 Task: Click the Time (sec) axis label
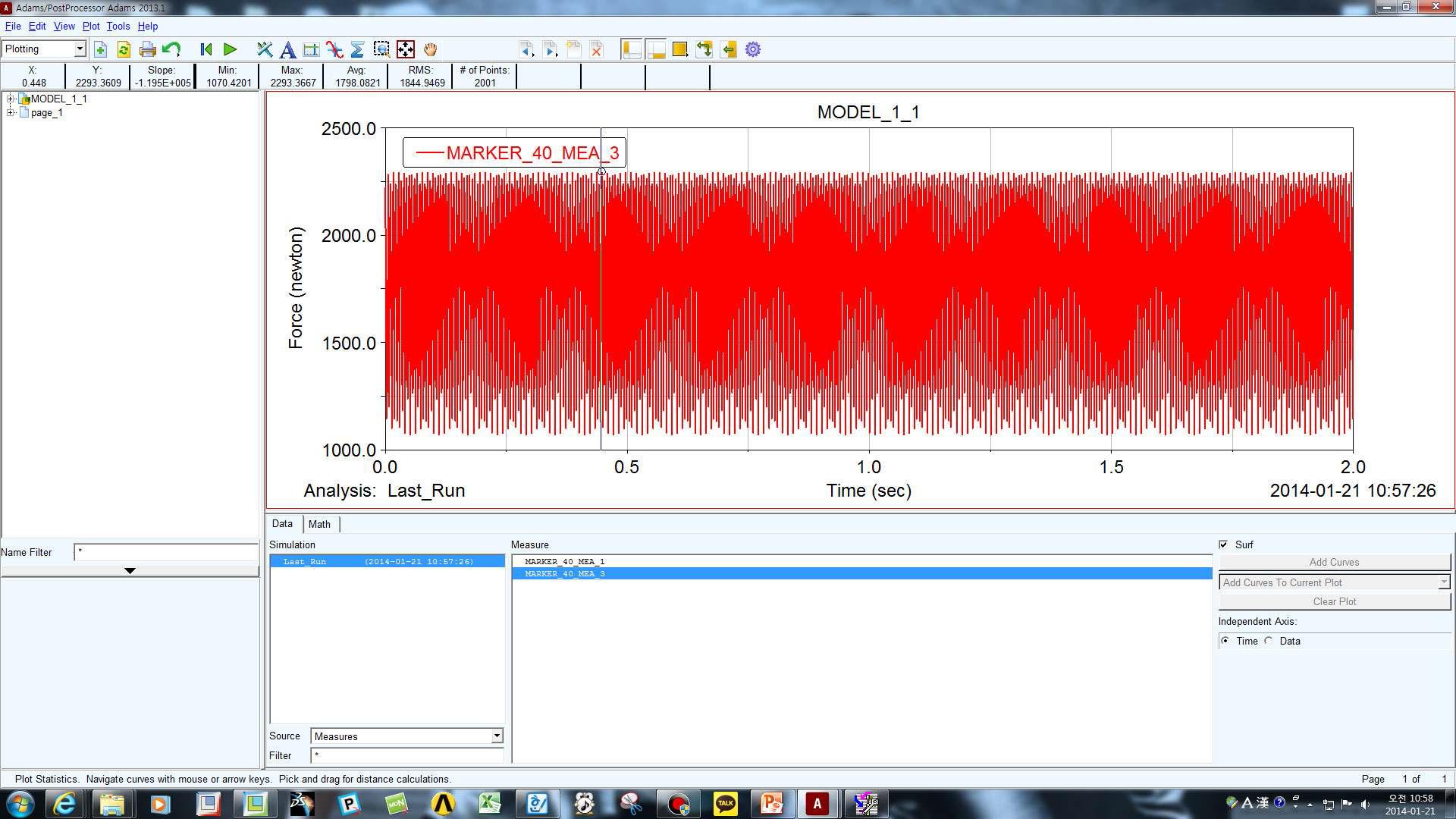(869, 491)
